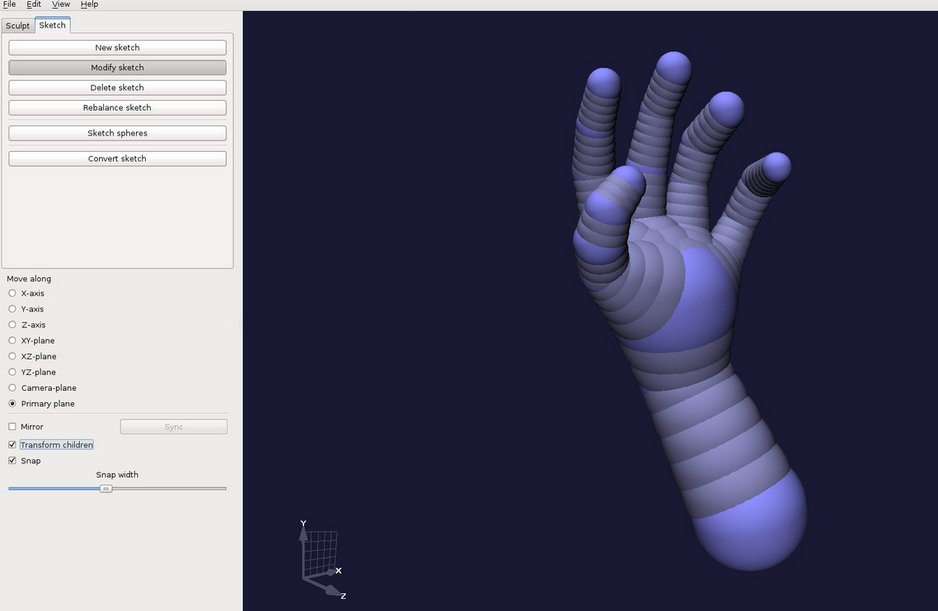Viewport: 938px width, 611px height.
Task: Open the Edit menu
Action: click(x=34, y=4)
